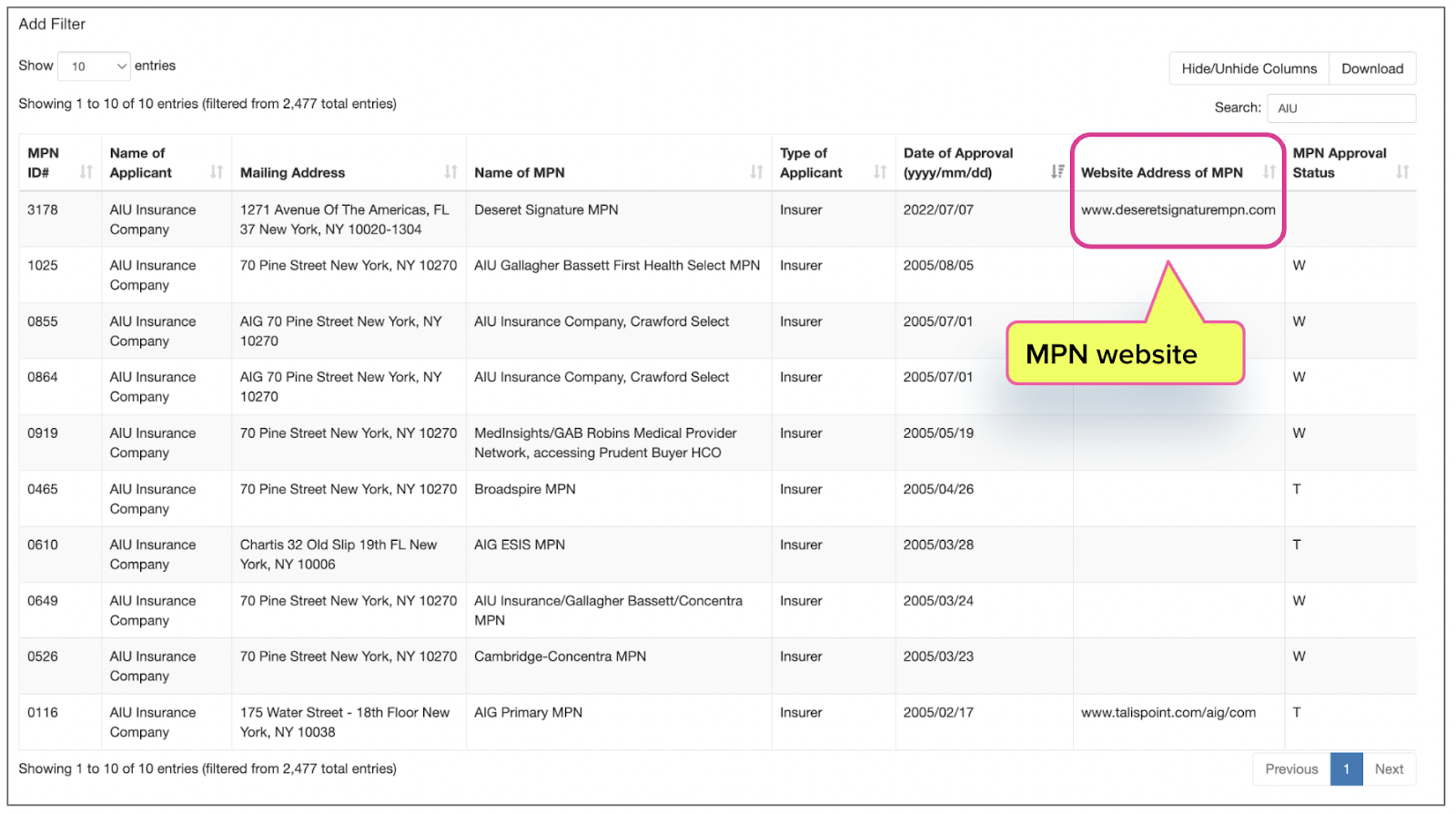Select approval date 2005/02/17
Screen dimensions: 1456x814
point(938,713)
